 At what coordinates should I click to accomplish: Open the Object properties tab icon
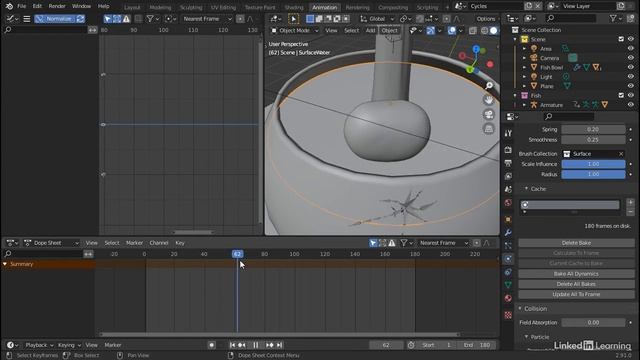(508, 219)
